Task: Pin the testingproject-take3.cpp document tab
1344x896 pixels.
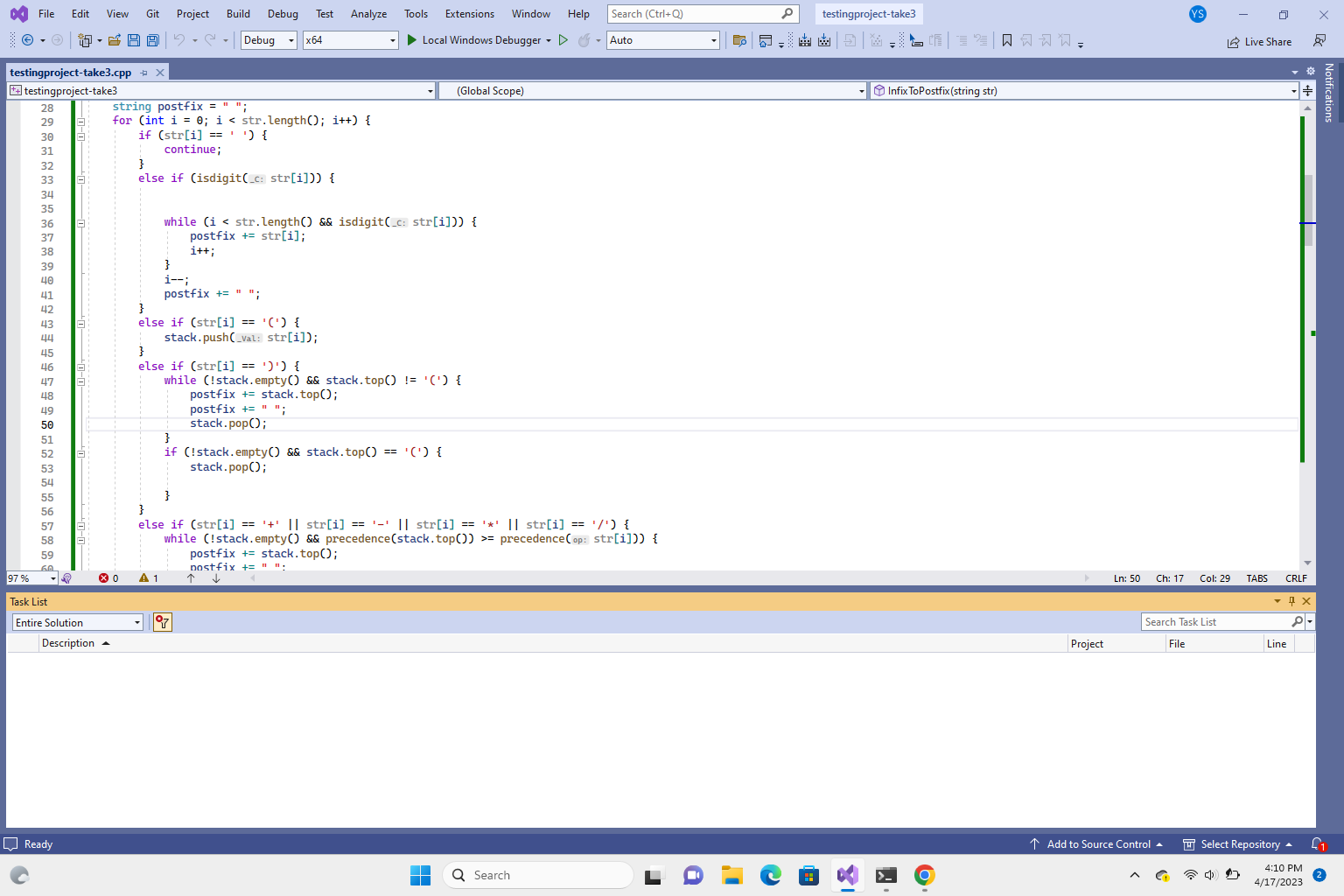Action: coord(143,72)
